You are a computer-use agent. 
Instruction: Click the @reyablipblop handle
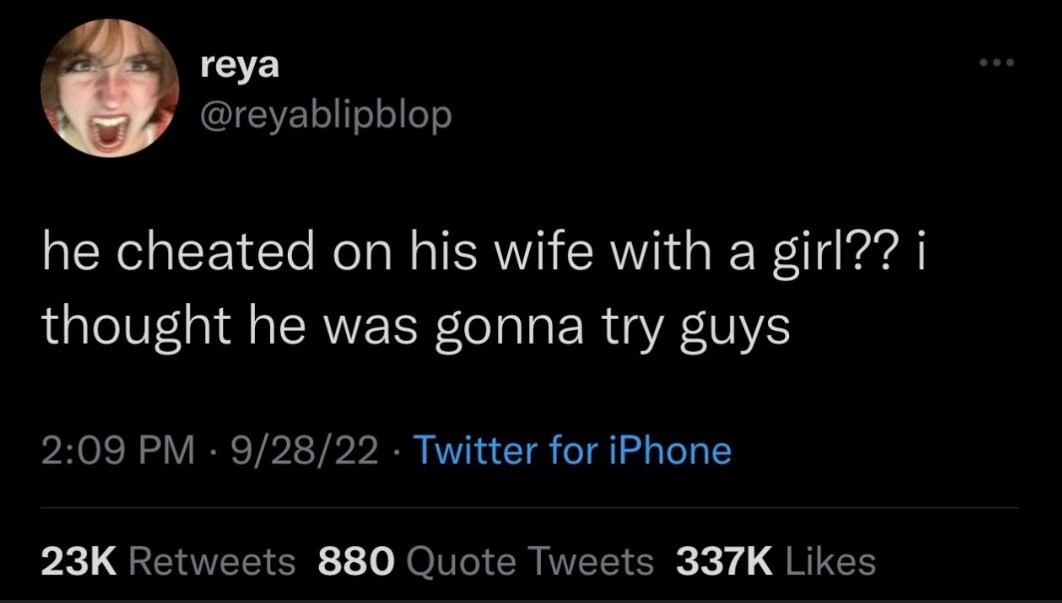pyautogui.click(x=326, y=116)
